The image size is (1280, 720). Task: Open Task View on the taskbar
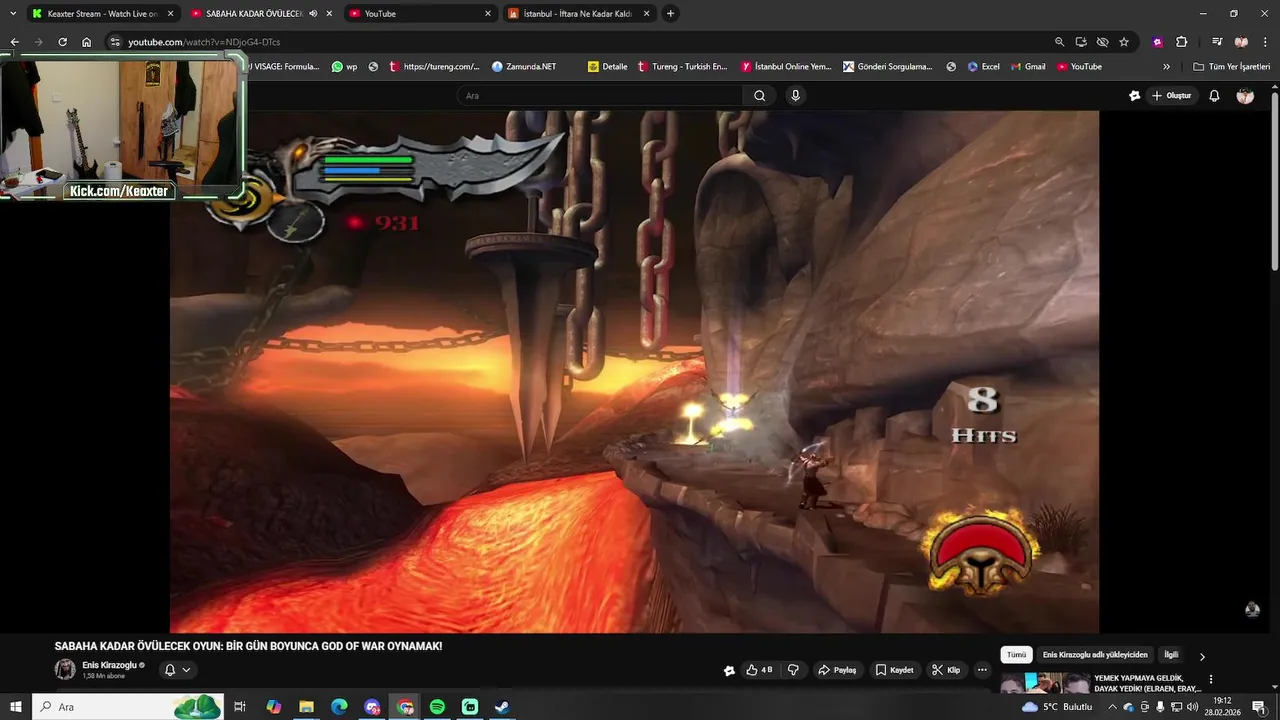pyautogui.click(x=240, y=707)
